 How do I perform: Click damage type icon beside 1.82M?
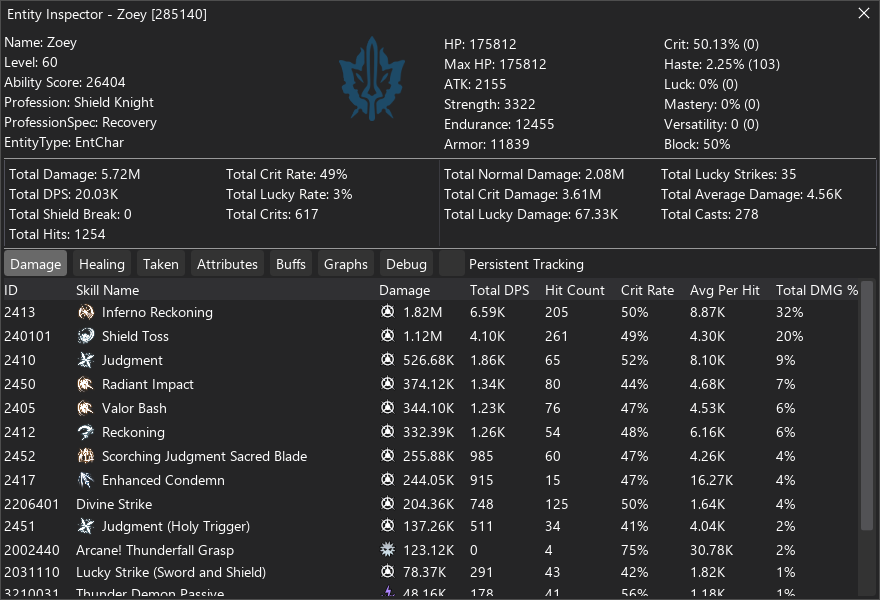click(387, 312)
